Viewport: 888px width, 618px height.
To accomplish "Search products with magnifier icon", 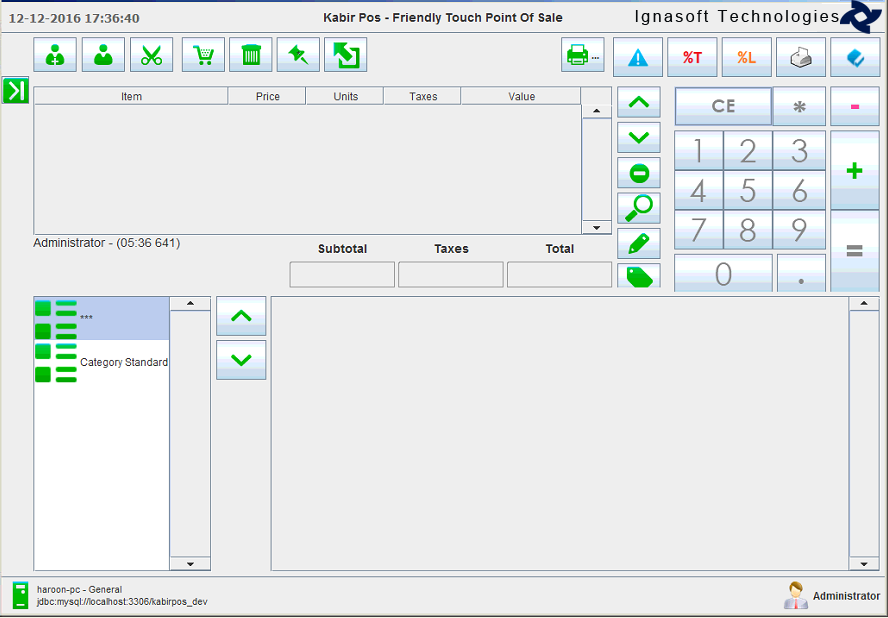I will 639,208.
